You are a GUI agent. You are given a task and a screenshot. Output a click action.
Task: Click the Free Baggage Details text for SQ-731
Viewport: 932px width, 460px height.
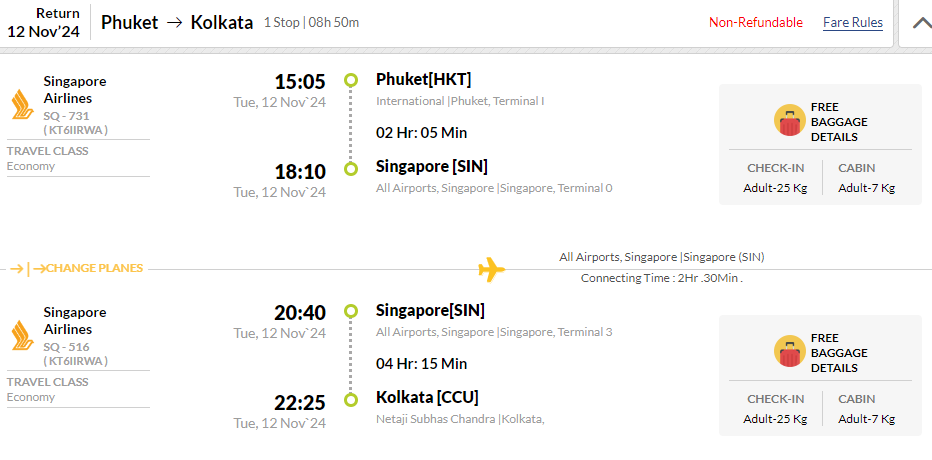point(839,122)
